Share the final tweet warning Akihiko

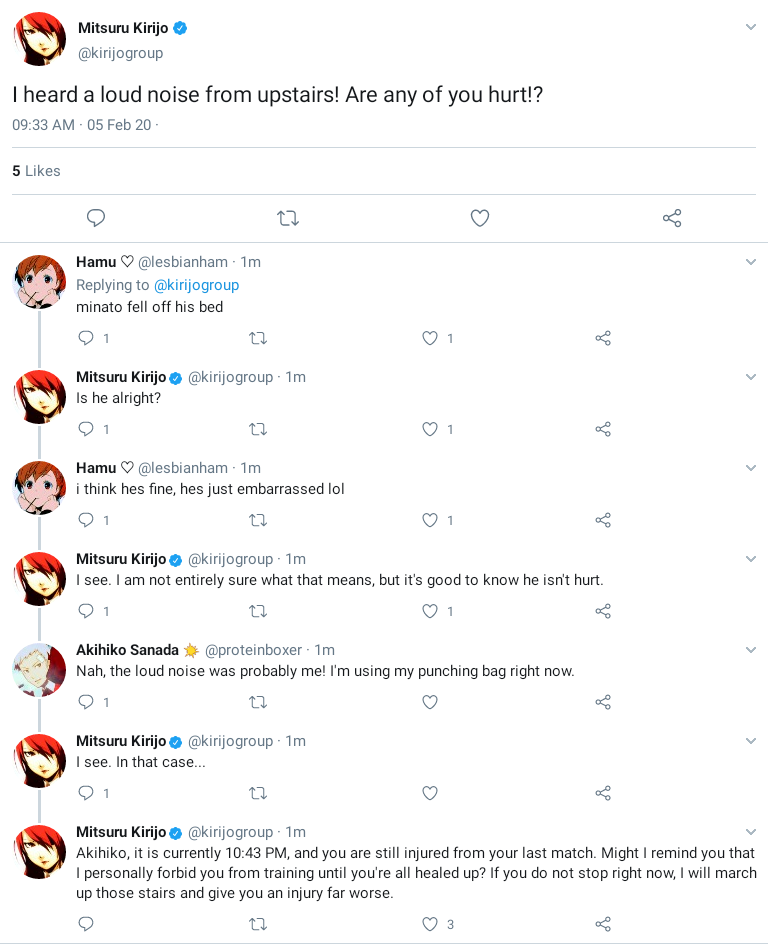pos(603,924)
